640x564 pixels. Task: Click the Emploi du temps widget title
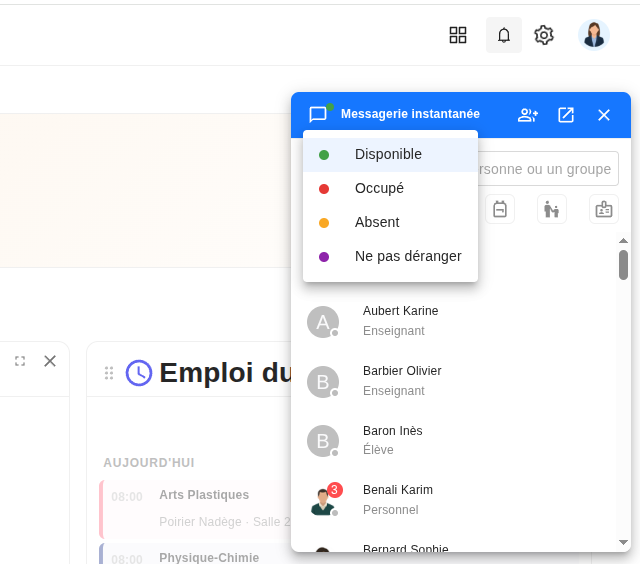pyautogui.click(x=225, y=373)
